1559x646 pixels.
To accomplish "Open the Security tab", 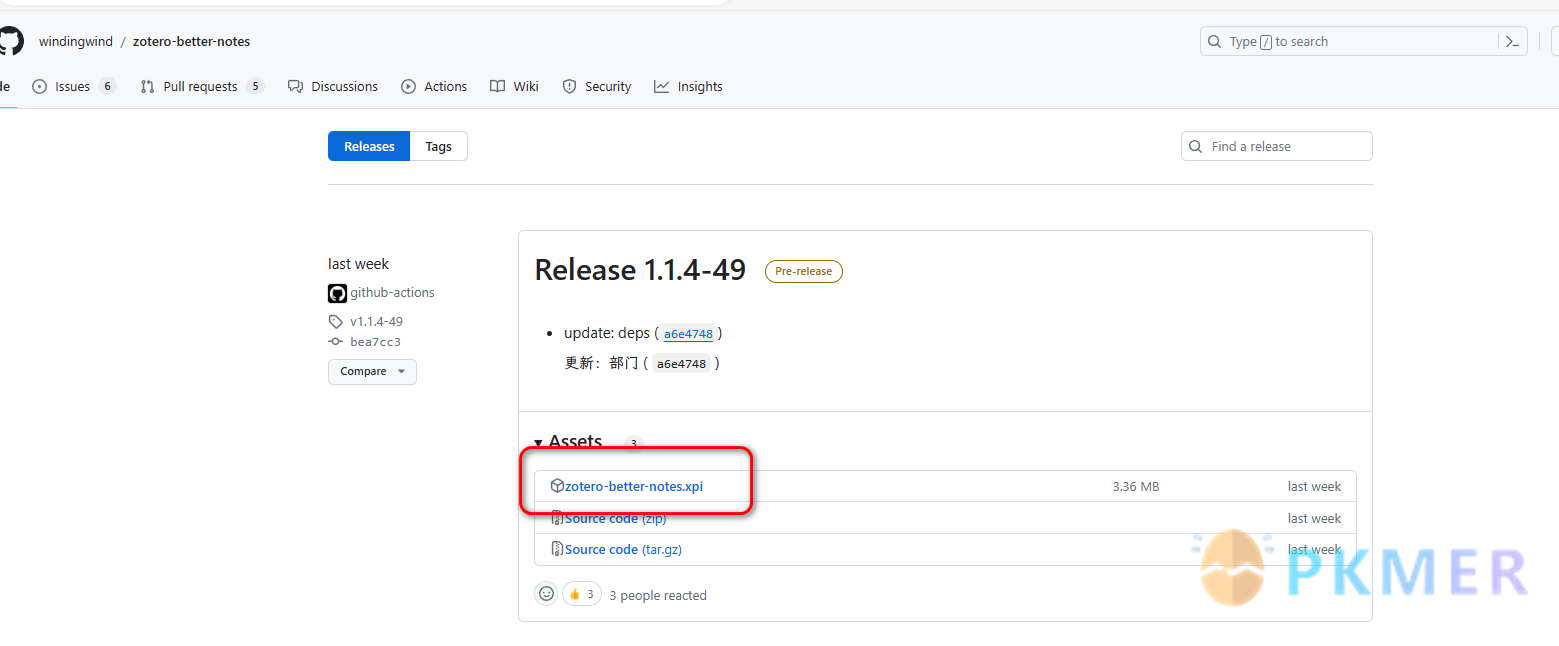I will coord(596,86).
